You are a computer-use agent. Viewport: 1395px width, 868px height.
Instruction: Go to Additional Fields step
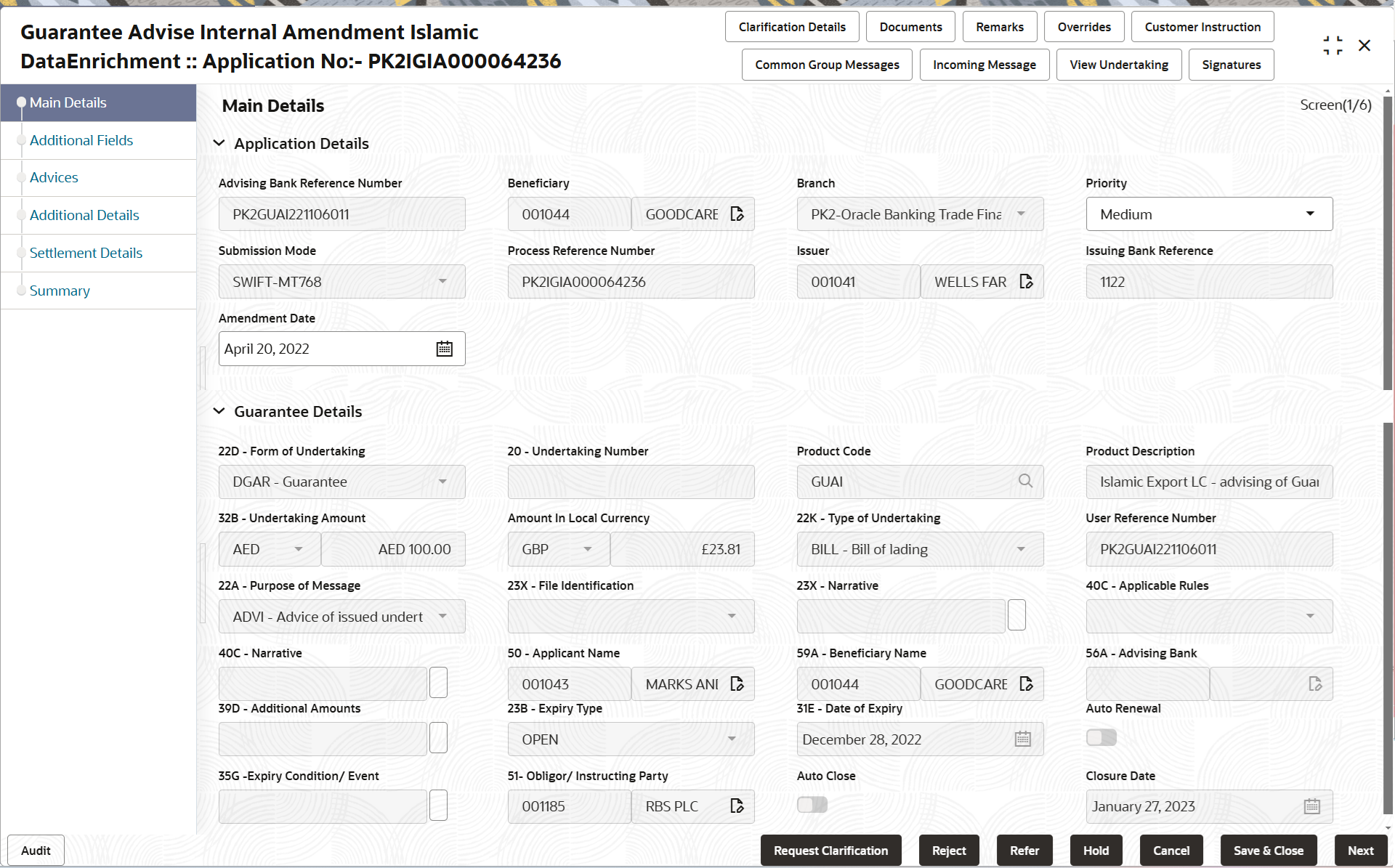(x=81, y=140)
